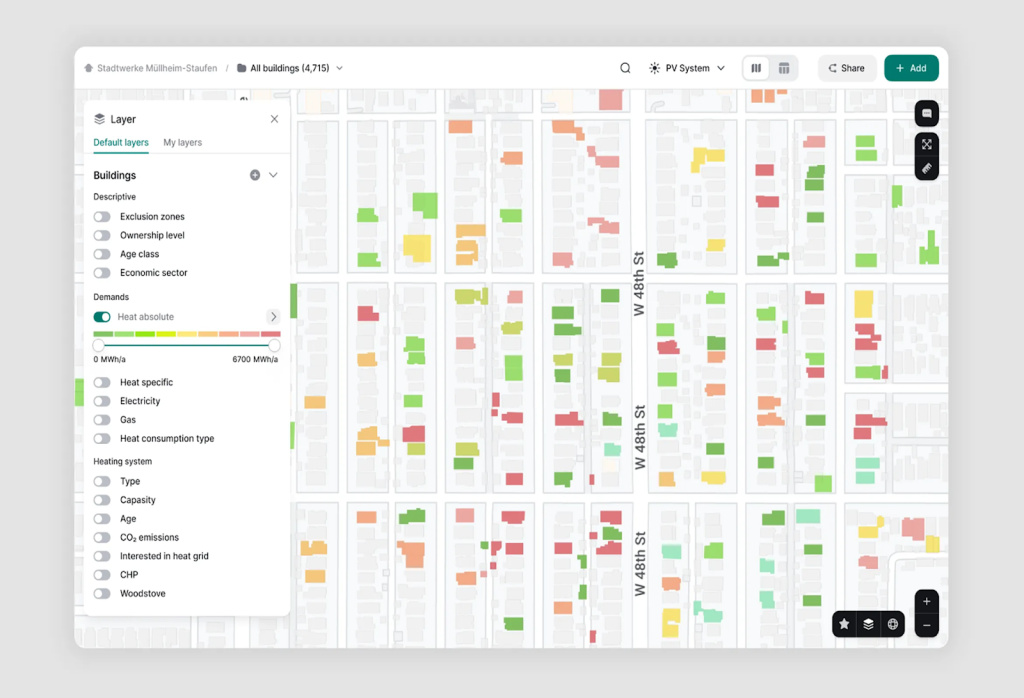This screenshot has height=698, width=1024.
Task: Click the Share button
Action: click(846, 68)
